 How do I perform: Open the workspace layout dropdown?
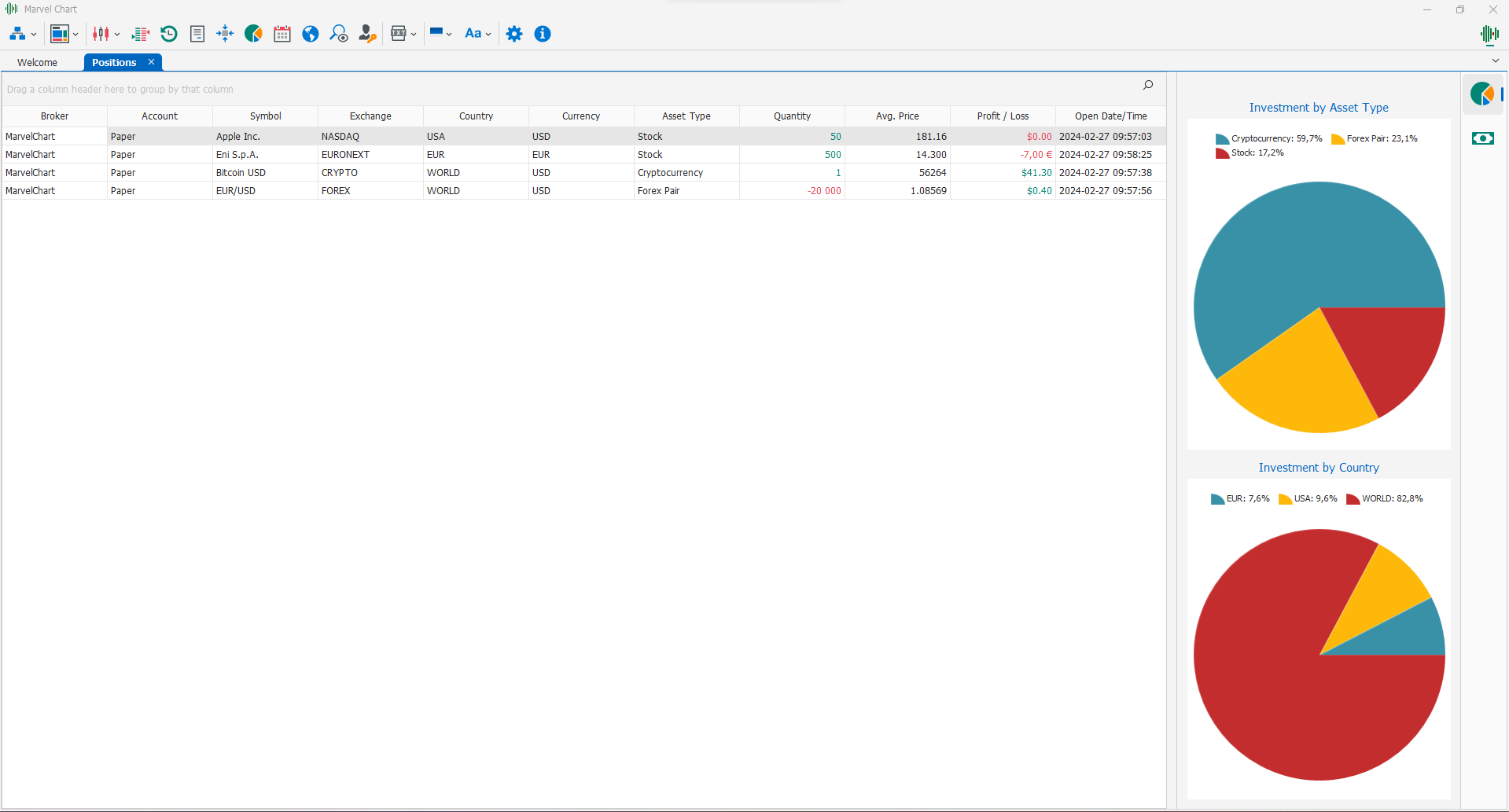click(64, 34)
